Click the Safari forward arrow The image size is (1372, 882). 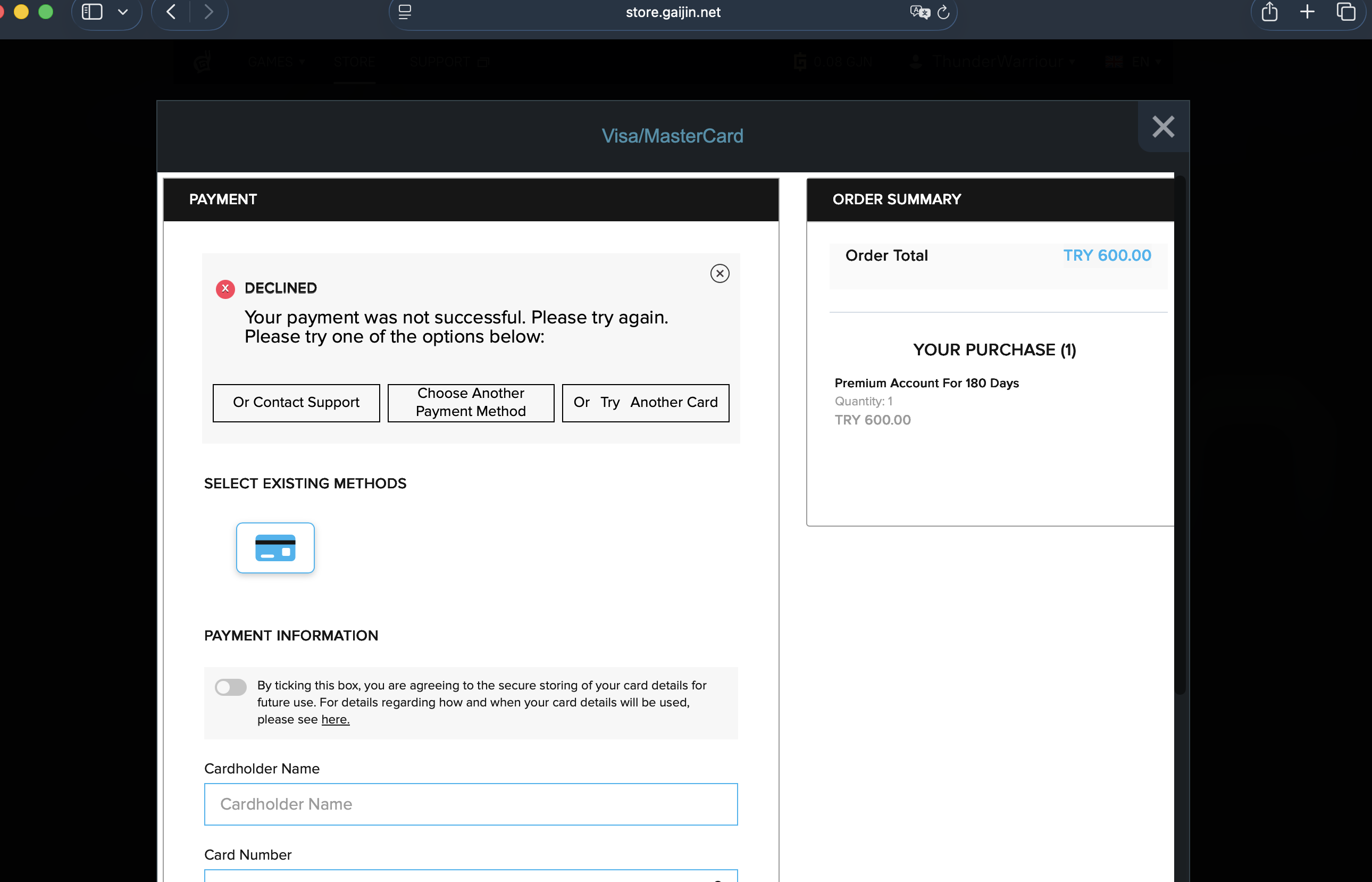coord(209,12)
